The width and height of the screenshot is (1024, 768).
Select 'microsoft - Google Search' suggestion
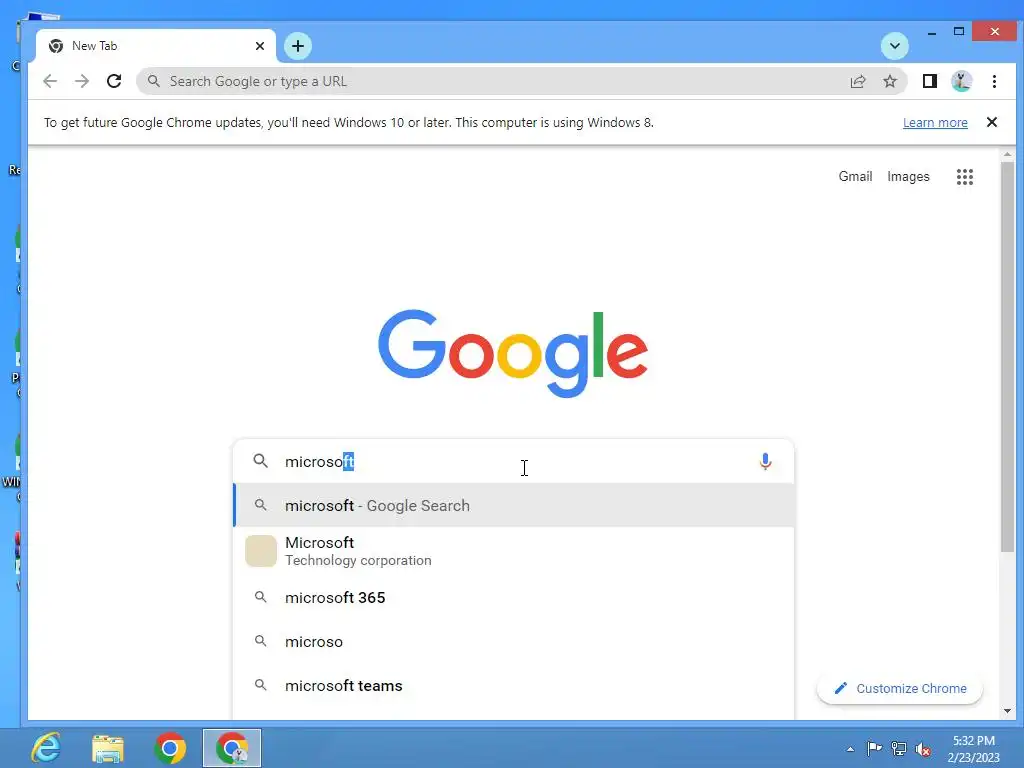(514, 505)
